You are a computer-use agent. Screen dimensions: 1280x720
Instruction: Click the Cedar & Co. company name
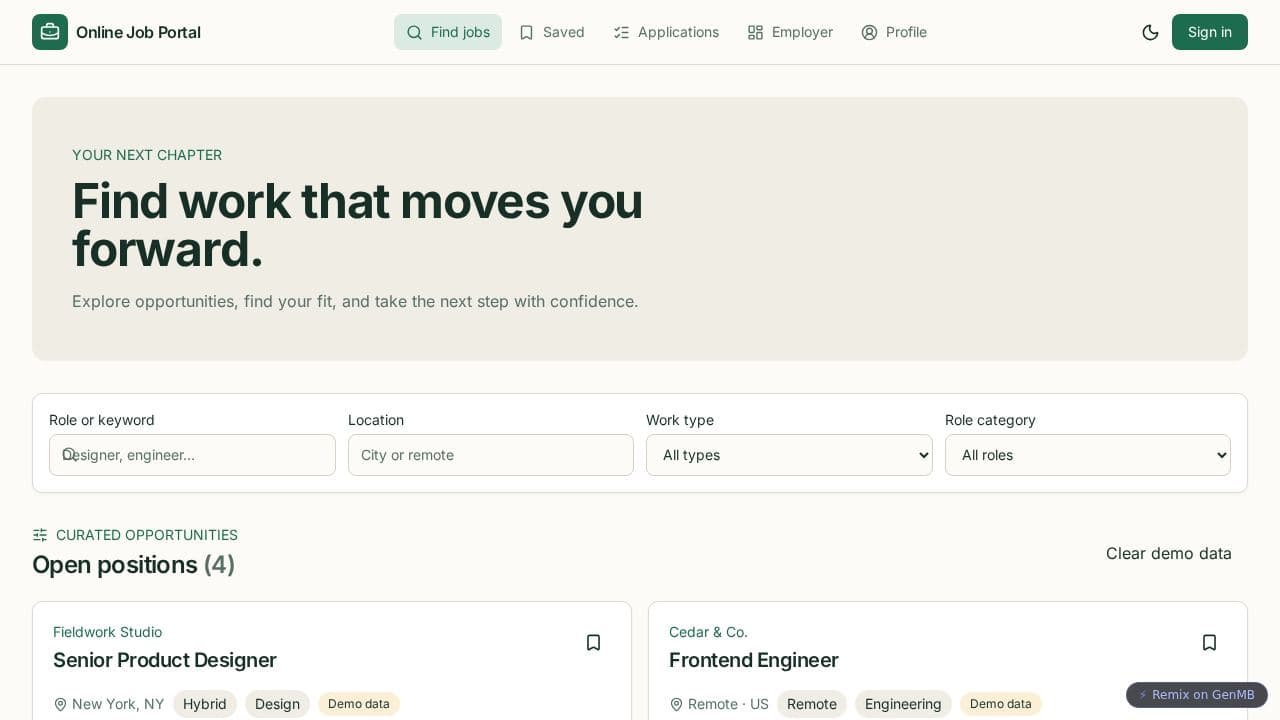(x=708, y=632)
